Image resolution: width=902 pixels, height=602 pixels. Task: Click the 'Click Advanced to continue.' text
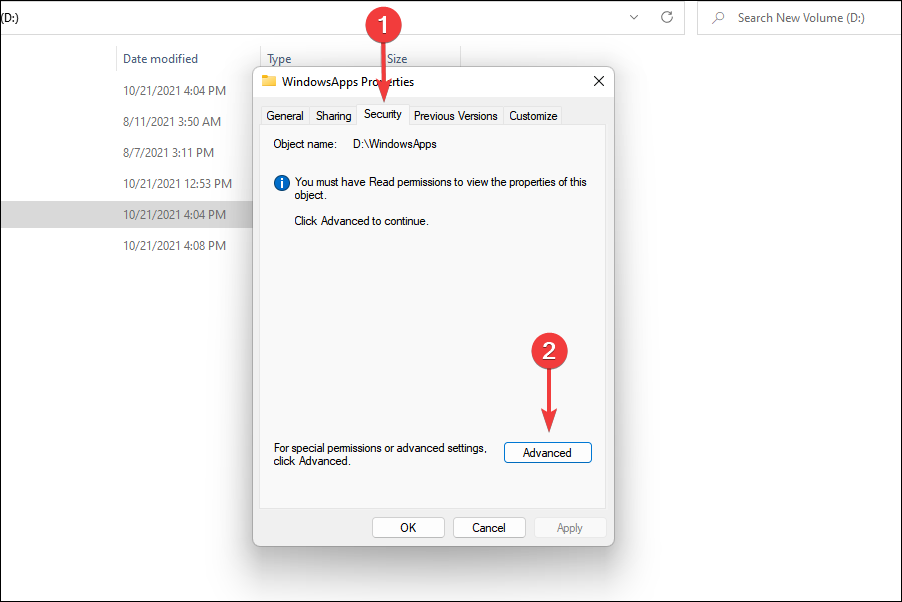coord(361,221)
